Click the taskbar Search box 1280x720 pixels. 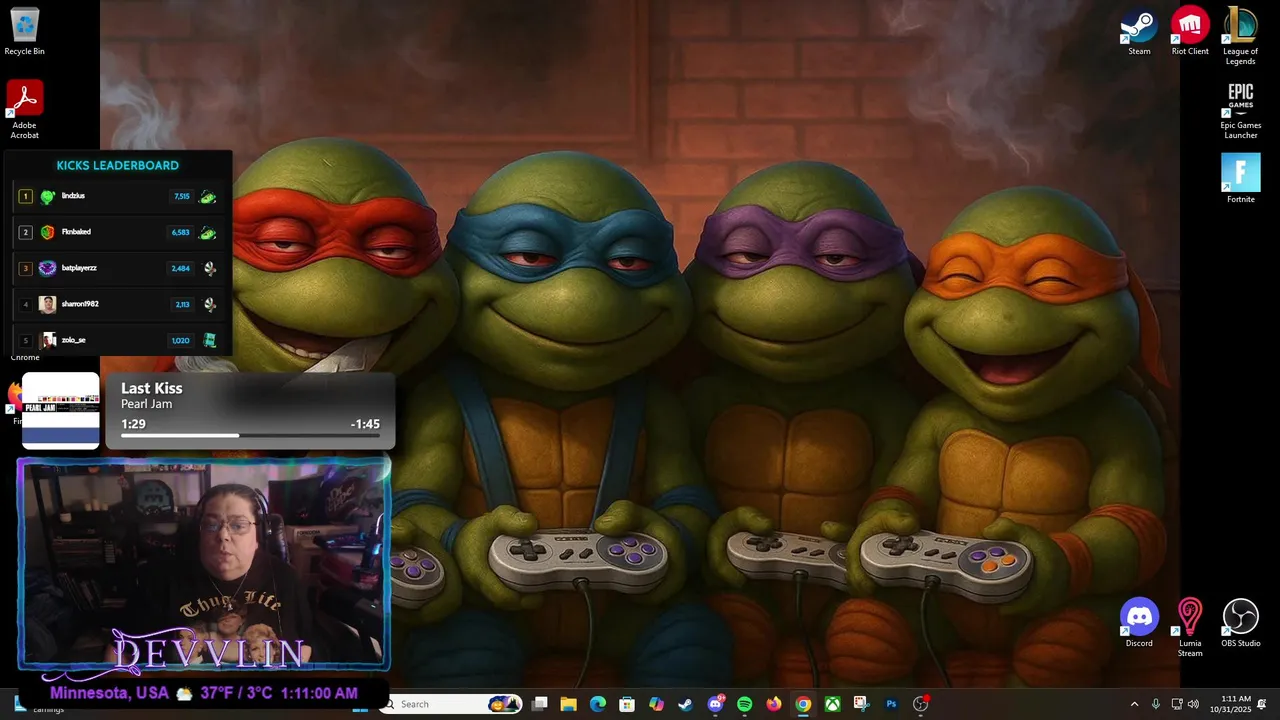point(452,704)
